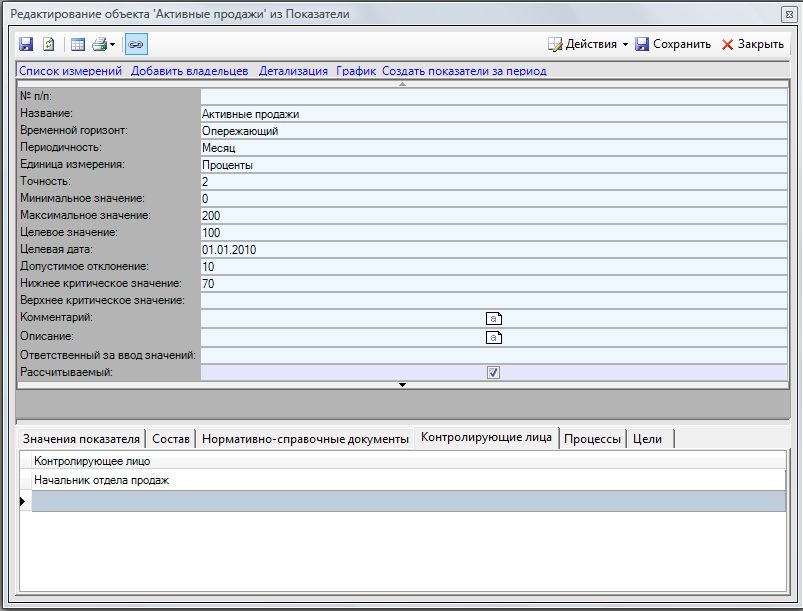The width and height of the screenshot is (803, 611).
Task: Click the table grid toolbar icon
Action: [x=77, y=44]
